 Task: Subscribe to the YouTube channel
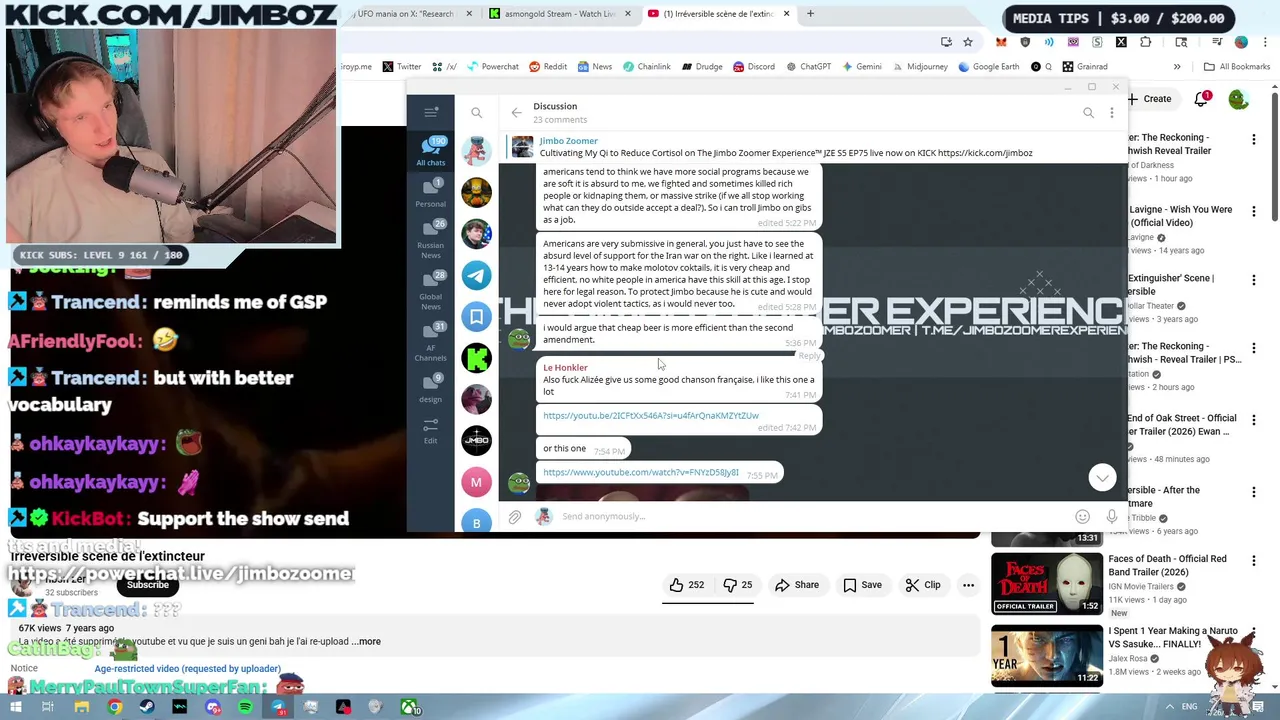click(x=147, y=585)
